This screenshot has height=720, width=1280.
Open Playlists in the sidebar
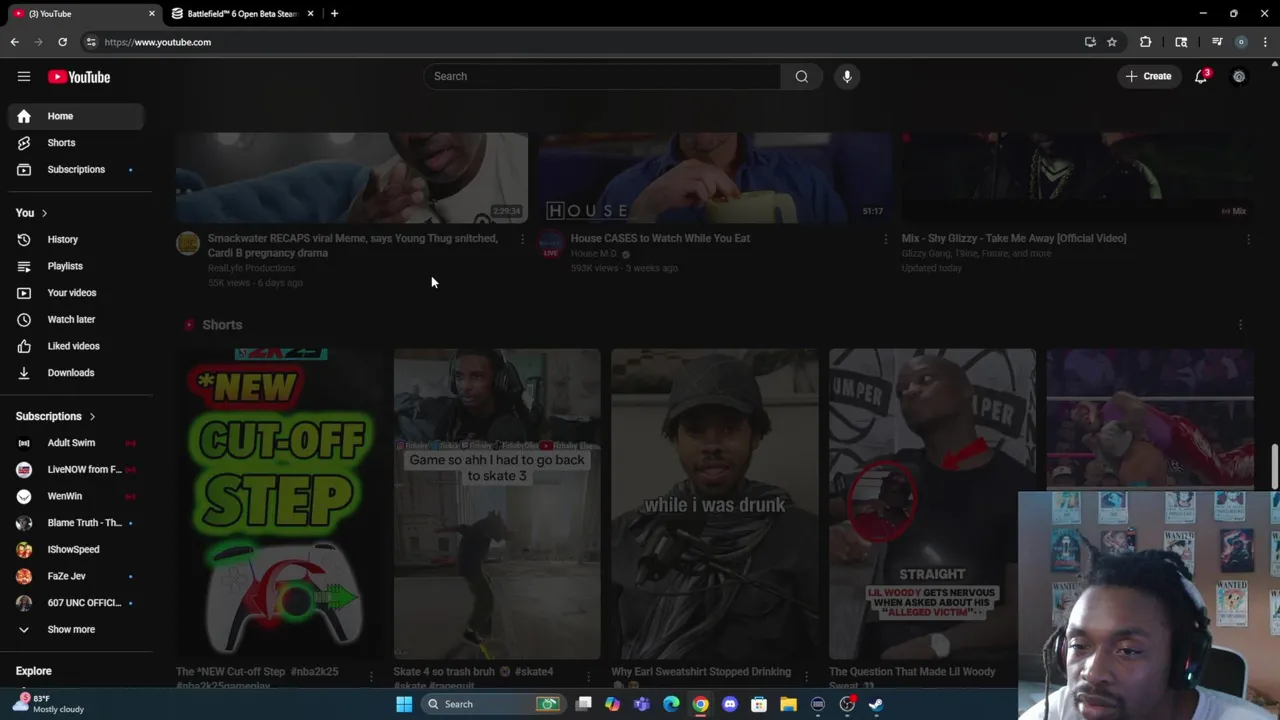tap(76, 266)
